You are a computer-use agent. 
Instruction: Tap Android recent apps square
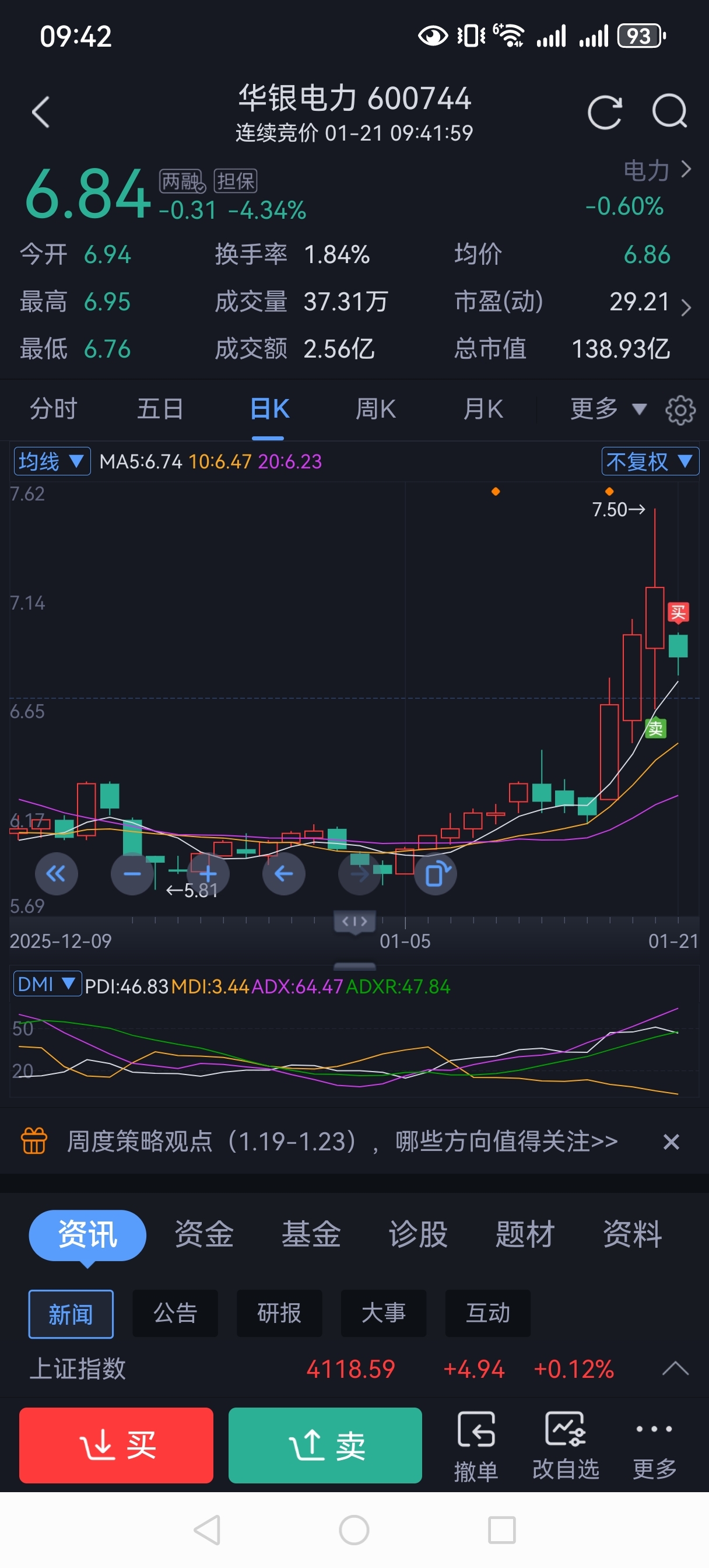point(502,1529)
